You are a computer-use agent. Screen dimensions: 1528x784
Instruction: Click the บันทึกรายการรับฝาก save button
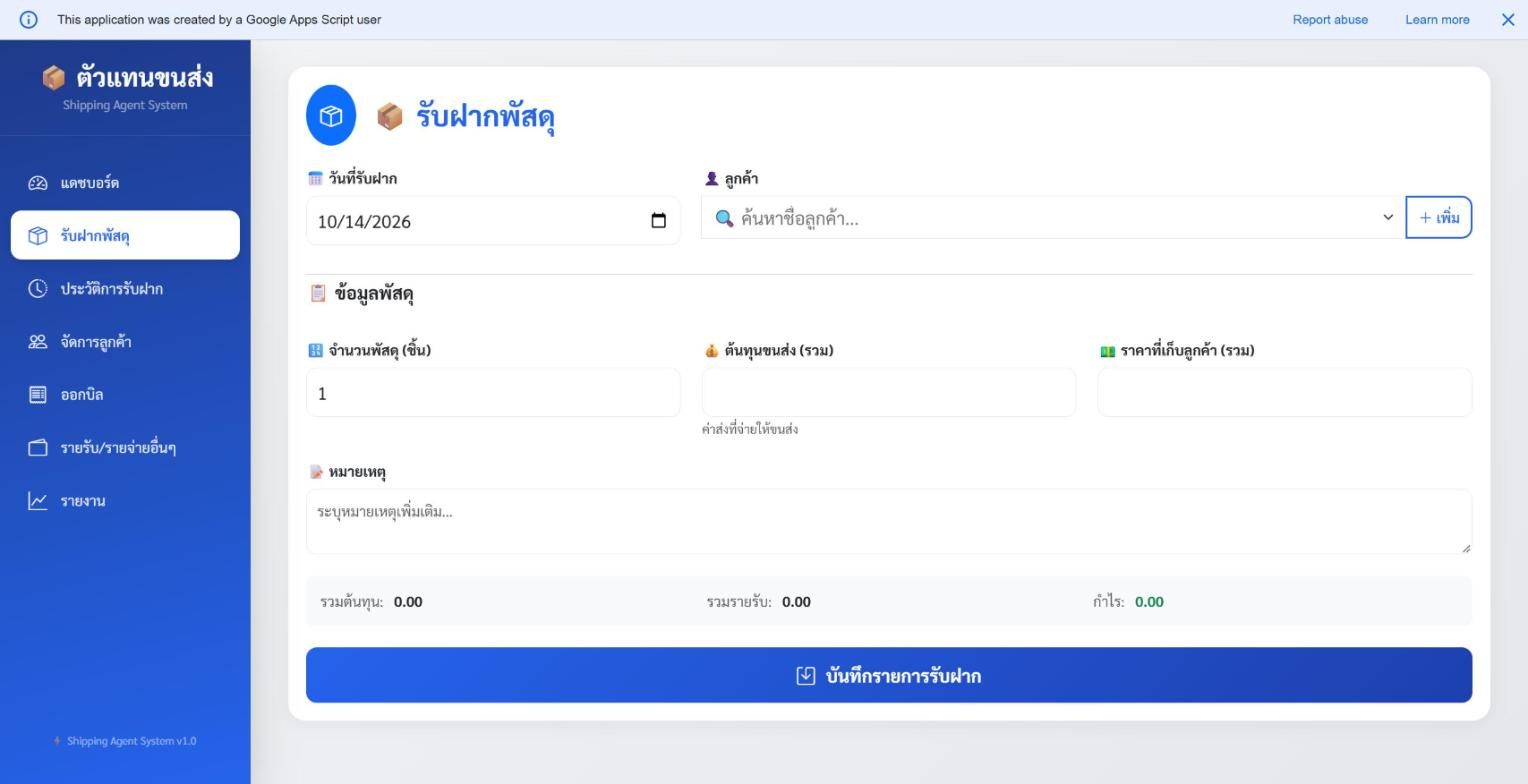[x=889, y=676]
